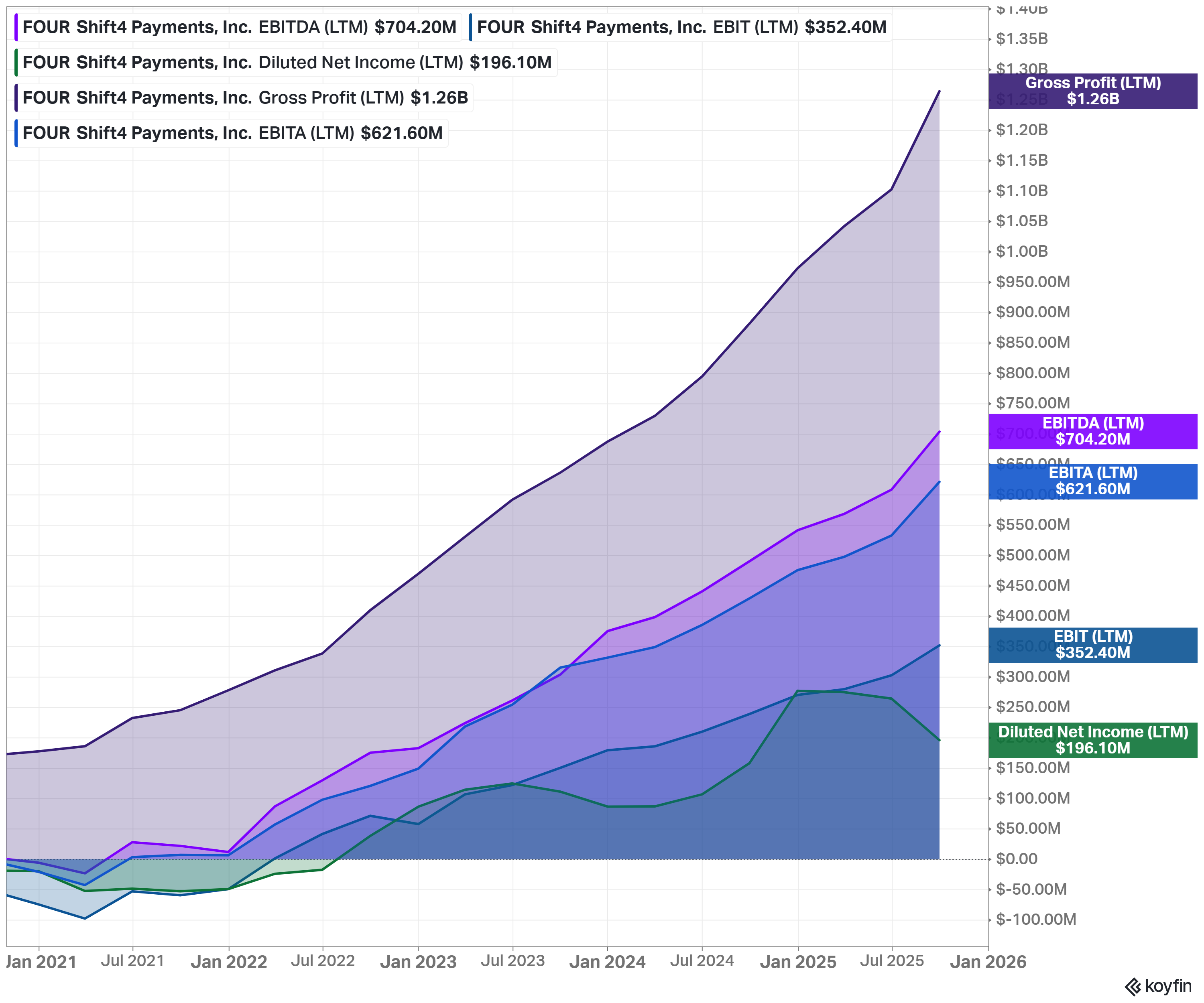Click the koyfin logo icon
1204x1003 pixels.
click(1133, 987)
